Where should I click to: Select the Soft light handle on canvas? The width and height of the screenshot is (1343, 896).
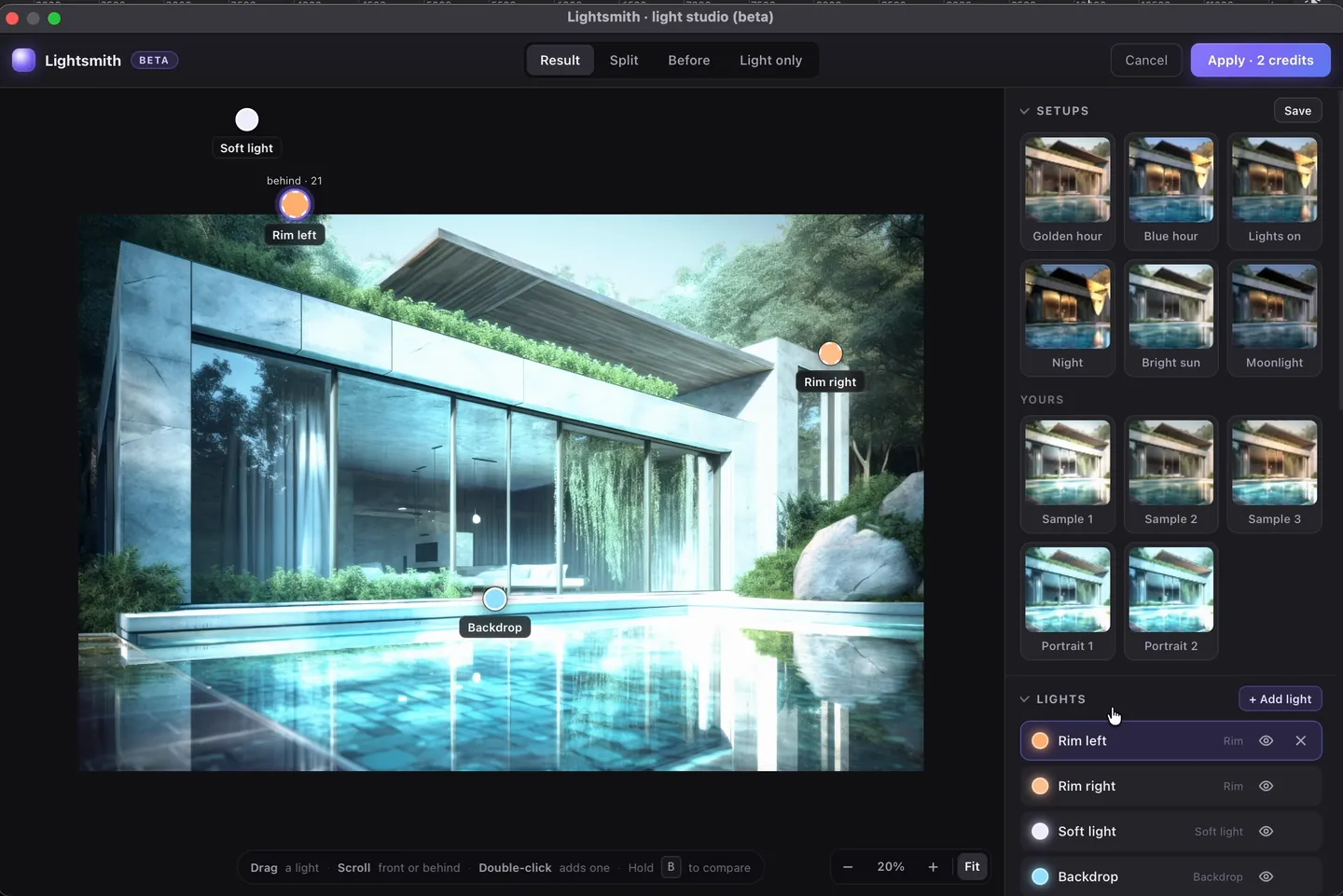click(247, 119)
